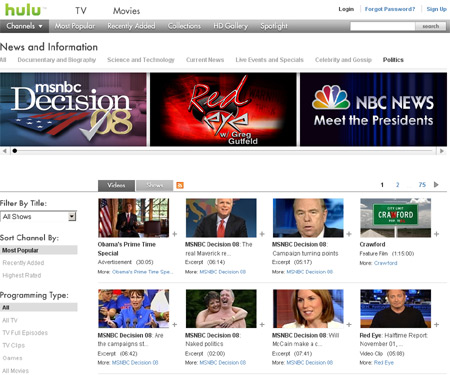The height and width of the screenshot is (375, 450).
Task: Open the TV section
Action: (81, 11)
